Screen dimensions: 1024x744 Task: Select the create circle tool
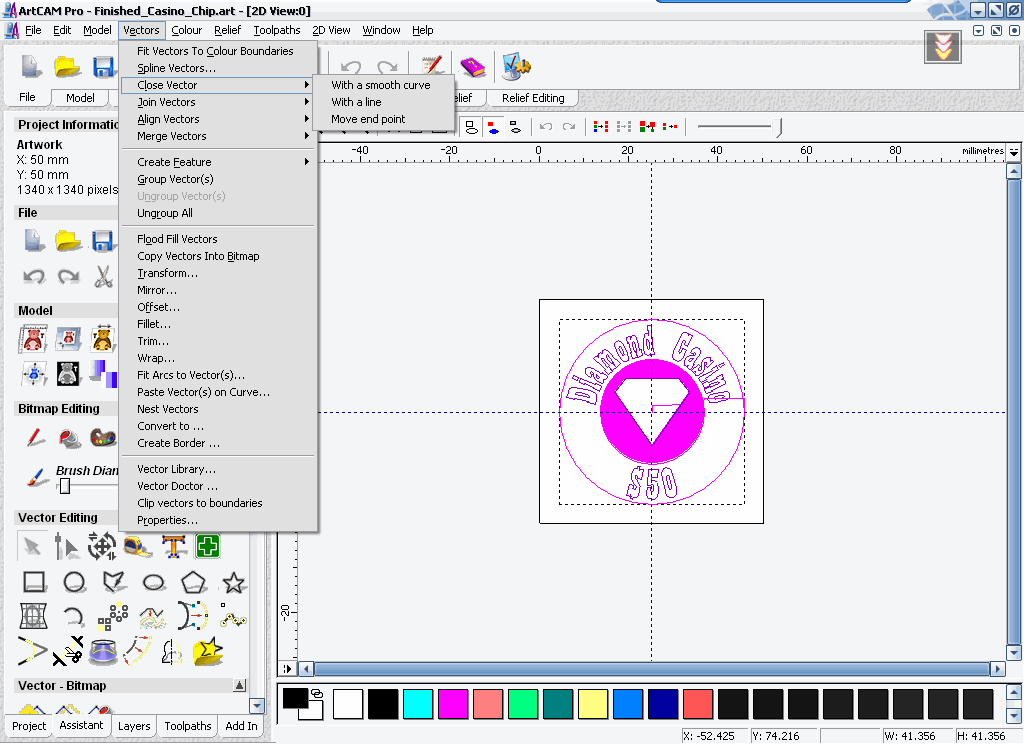click(74, 581)
